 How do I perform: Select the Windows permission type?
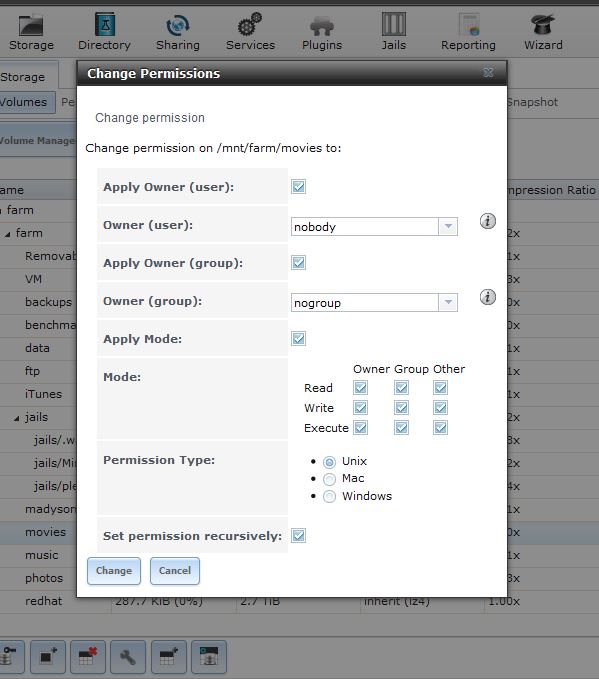click(329, 496)
